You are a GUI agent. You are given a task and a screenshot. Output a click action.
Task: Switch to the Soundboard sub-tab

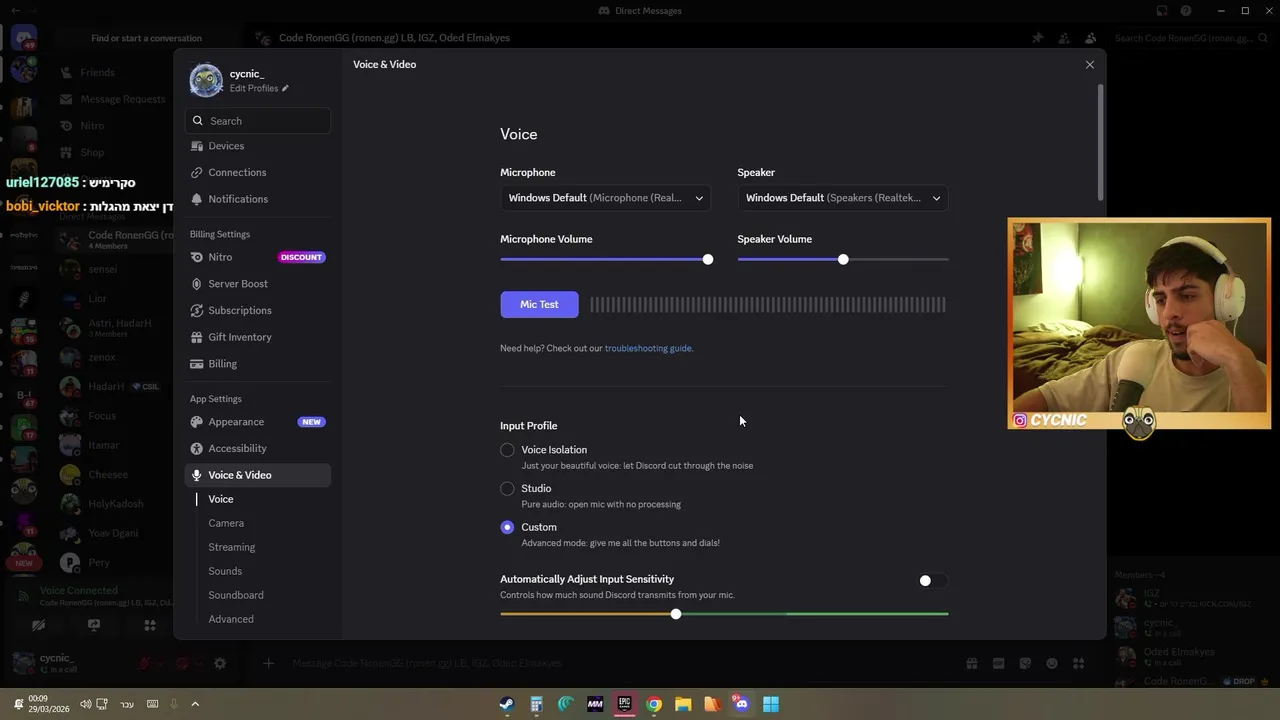(236, 595)
